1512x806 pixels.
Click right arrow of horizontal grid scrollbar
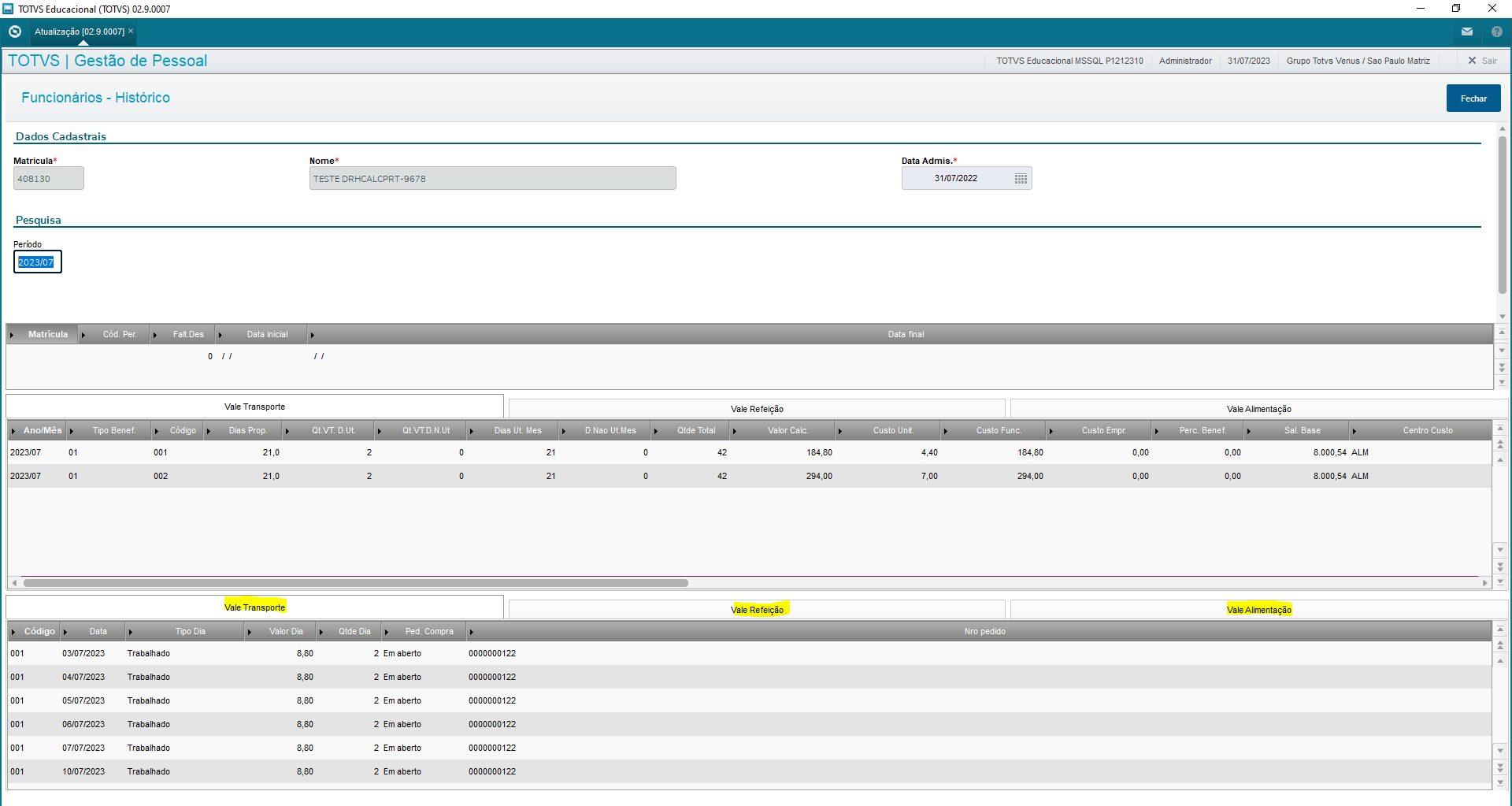pyautogui.click(x=1485, y=583)
